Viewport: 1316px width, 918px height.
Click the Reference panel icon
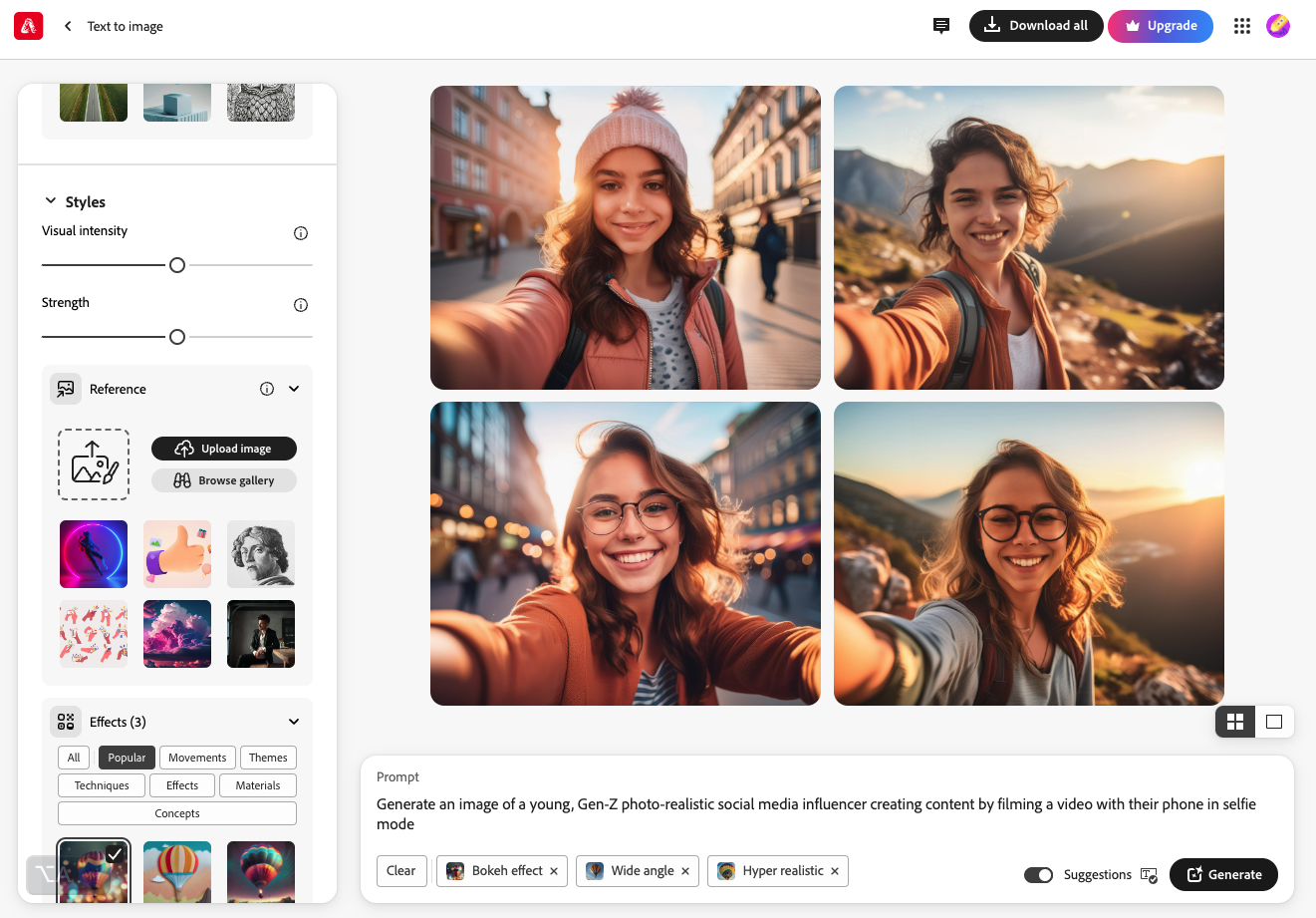point(64,389)
